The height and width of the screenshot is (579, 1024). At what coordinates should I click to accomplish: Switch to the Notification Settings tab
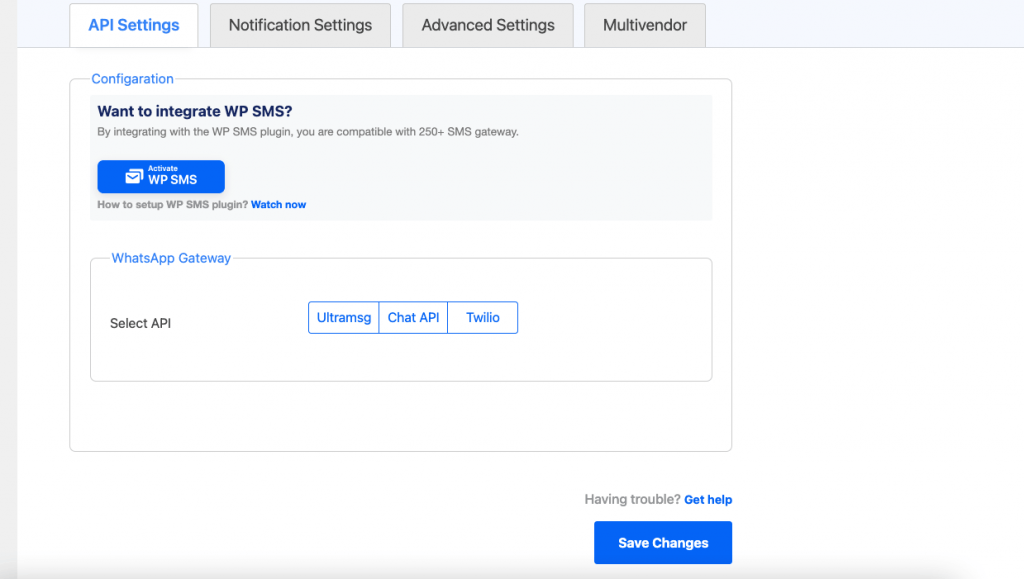[x=300, y=25]
